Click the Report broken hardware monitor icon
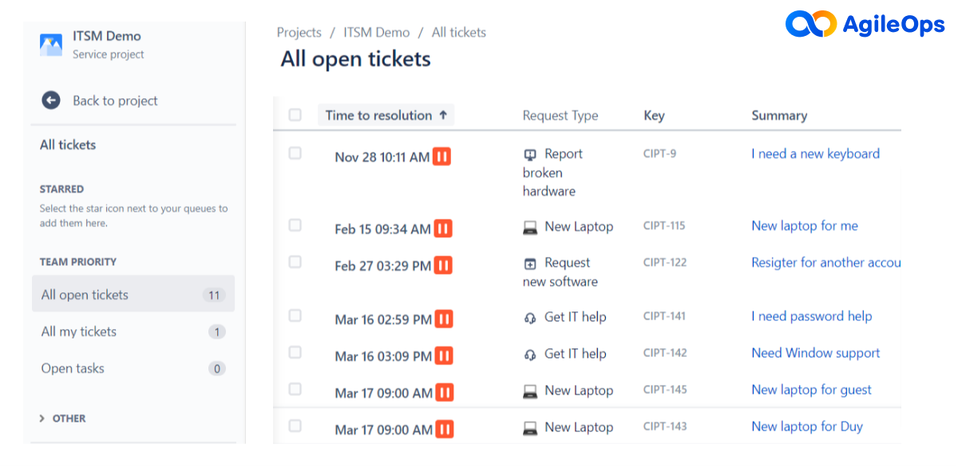This screenshot has width=958, height=468. pos(530,155)
